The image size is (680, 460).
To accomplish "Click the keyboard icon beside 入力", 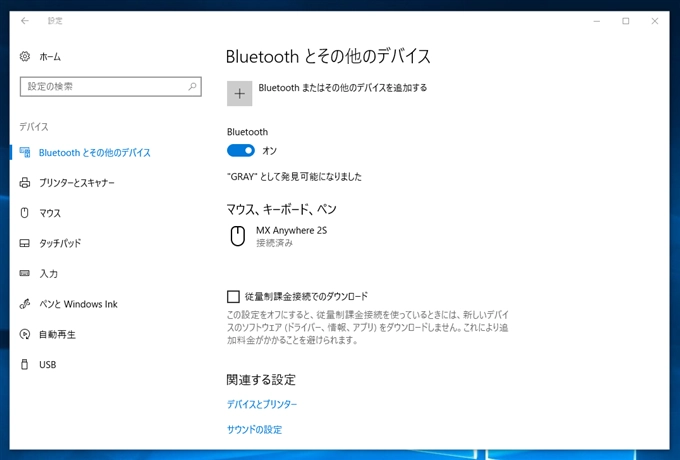I will (x=25, y=273).
